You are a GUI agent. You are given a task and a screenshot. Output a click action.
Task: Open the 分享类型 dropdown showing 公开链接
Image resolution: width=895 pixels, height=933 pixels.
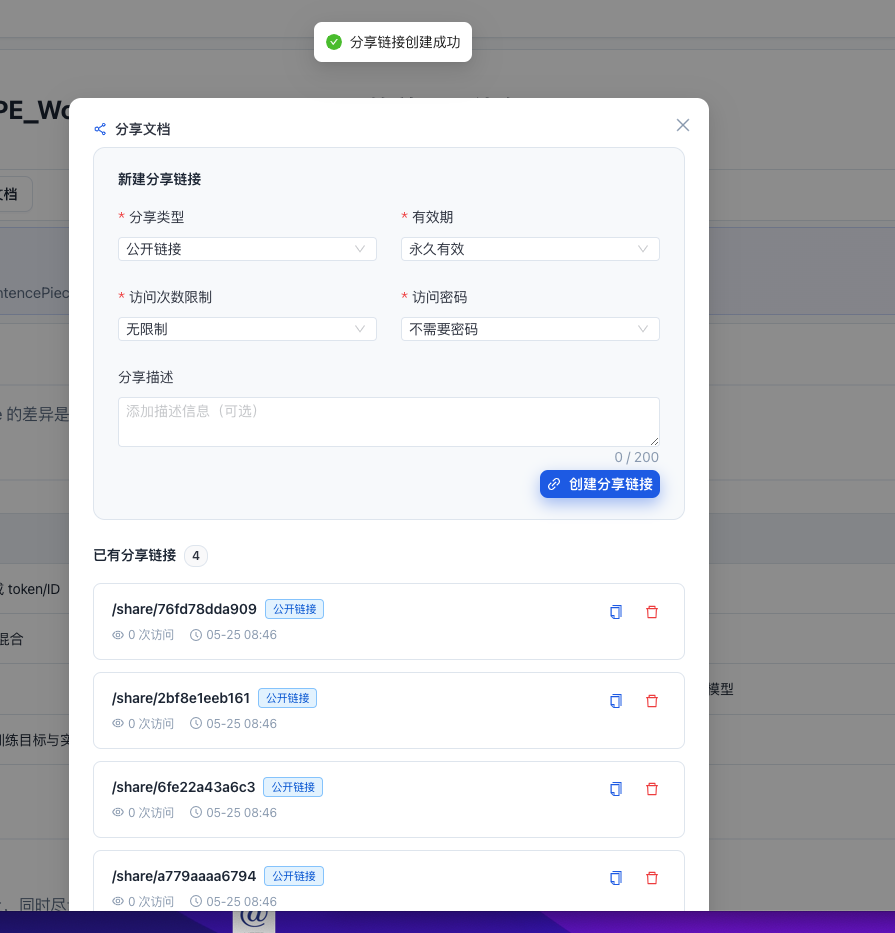[247, 249]
